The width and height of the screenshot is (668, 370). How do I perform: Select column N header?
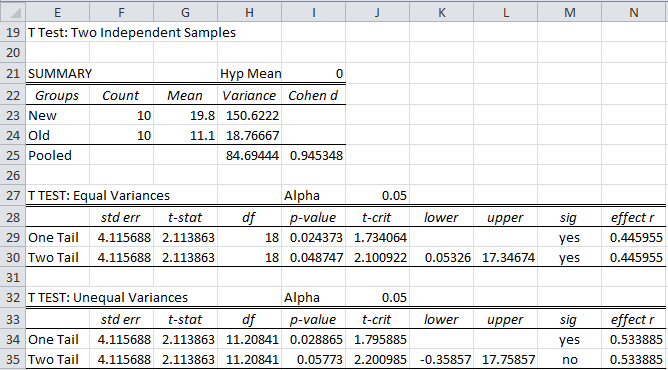(x=634, y=12)
